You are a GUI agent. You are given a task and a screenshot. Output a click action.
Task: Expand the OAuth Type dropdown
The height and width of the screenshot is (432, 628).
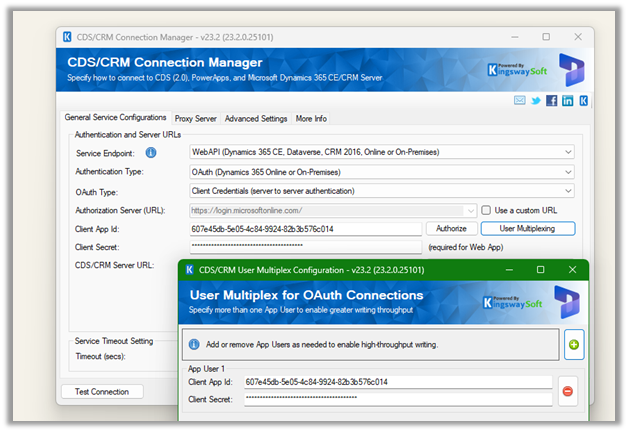pos(568,191)
